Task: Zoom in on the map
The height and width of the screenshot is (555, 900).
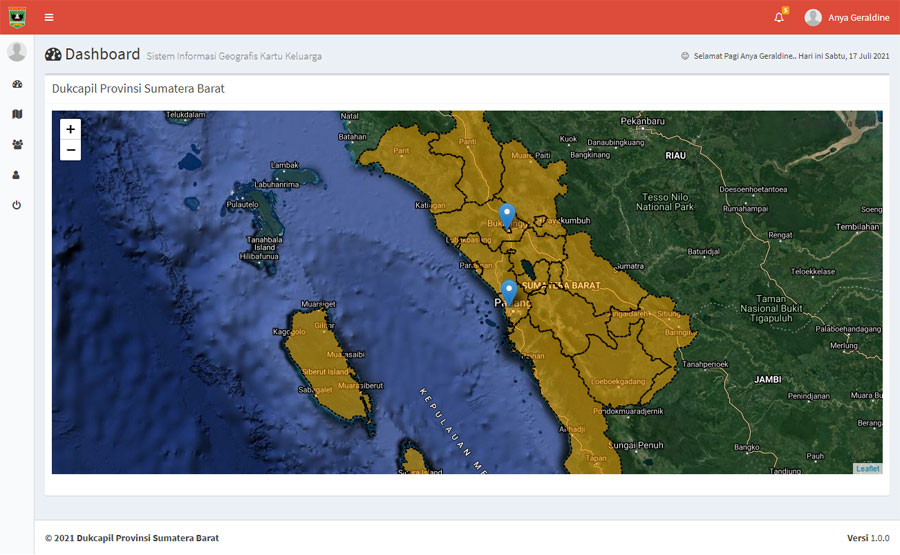Action: pyautogui.click(x=70, y=129)
